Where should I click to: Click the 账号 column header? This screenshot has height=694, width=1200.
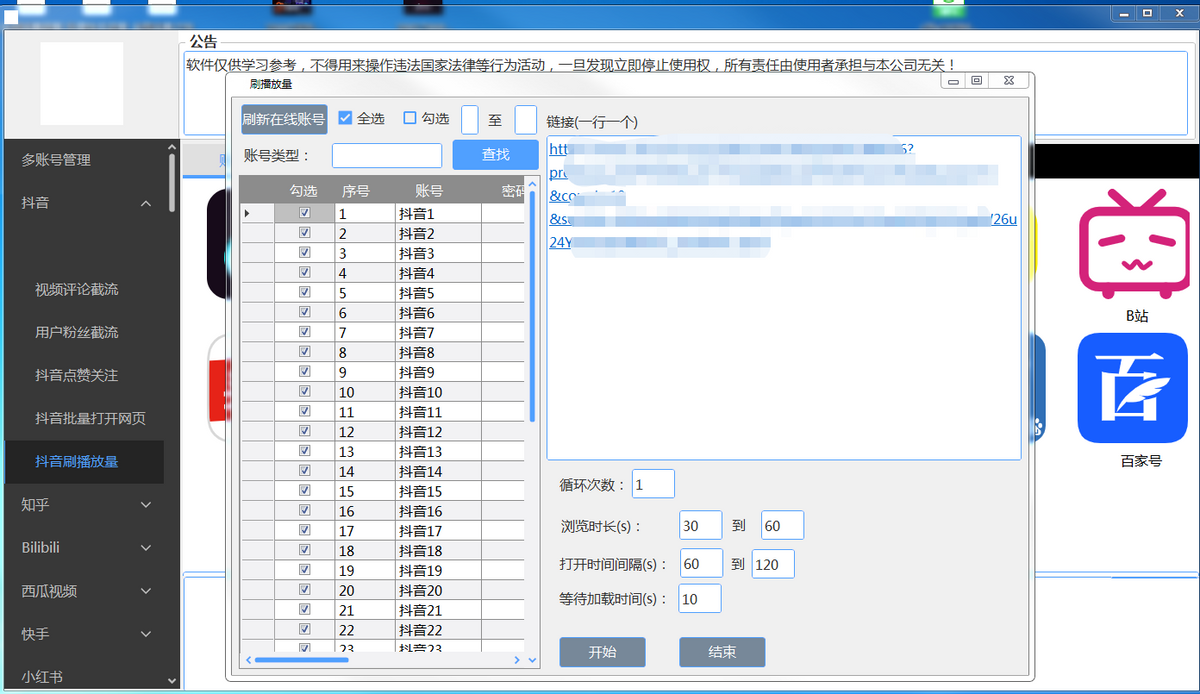click(x=429, y=190)
